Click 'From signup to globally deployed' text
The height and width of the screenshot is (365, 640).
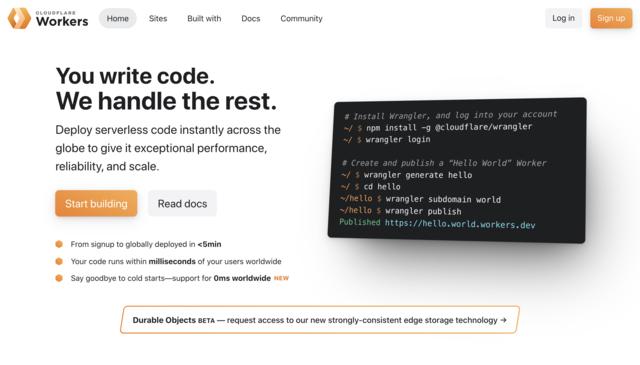(x=146, y=244)
